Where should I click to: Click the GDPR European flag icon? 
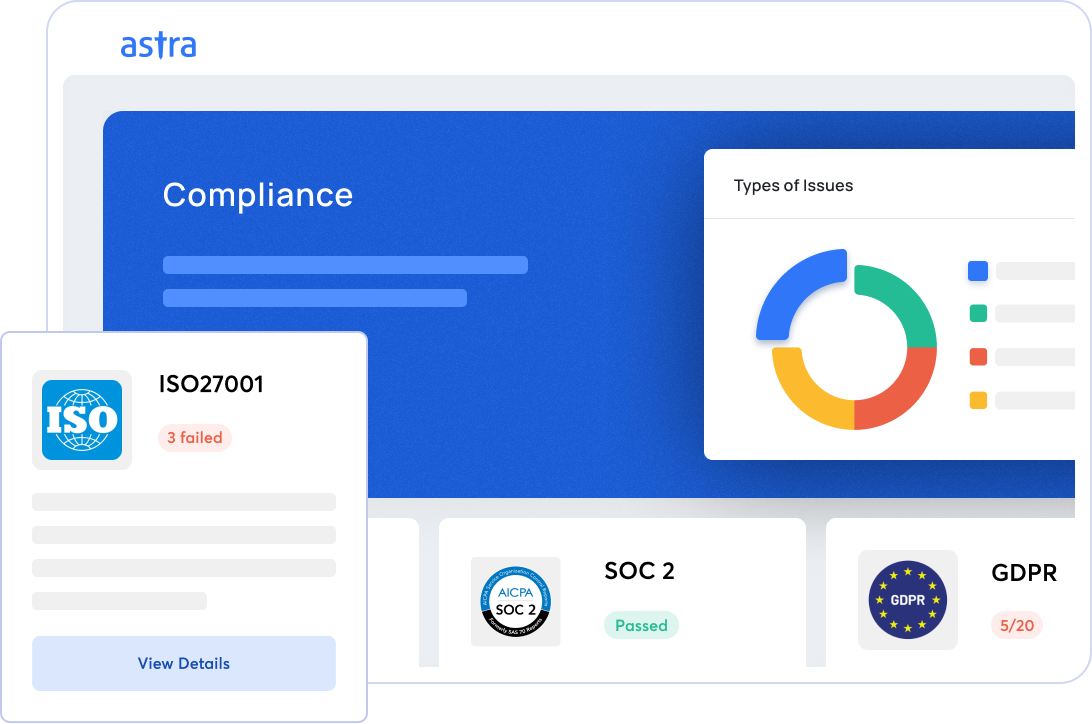(907, 600)
